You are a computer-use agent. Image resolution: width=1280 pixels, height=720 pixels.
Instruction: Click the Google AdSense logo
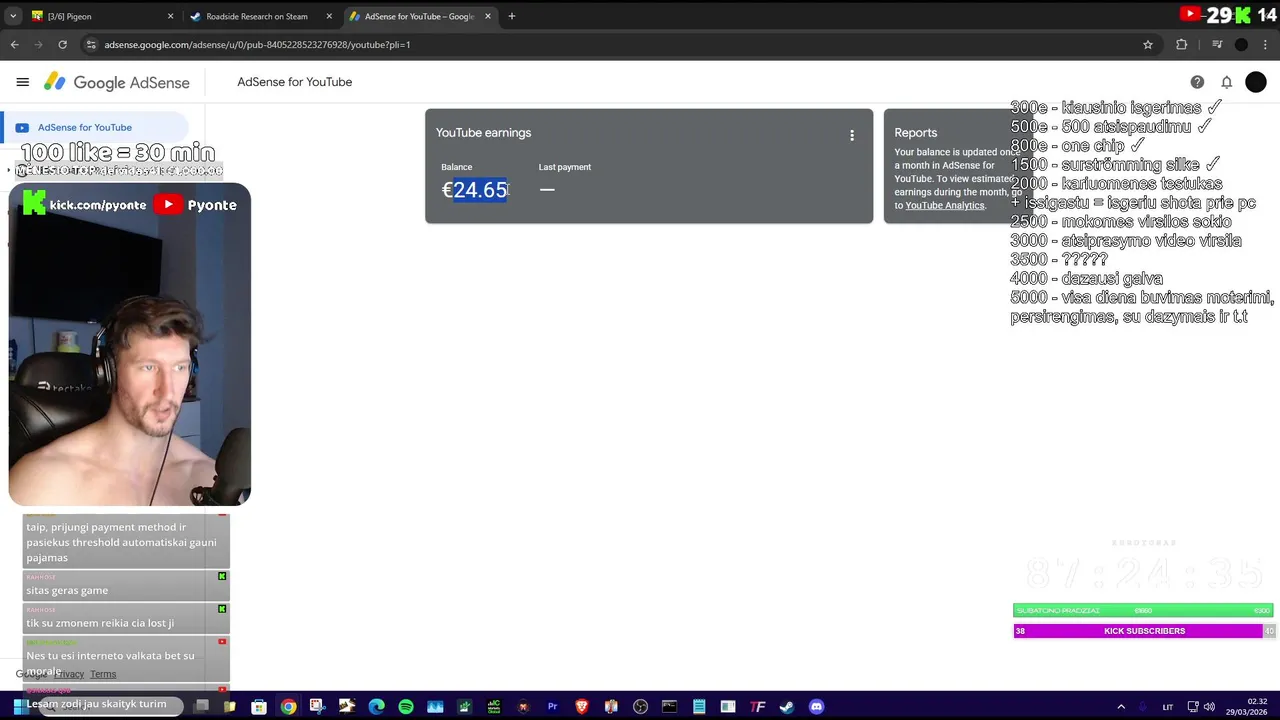pyautogui.click(x=117, y=82)
